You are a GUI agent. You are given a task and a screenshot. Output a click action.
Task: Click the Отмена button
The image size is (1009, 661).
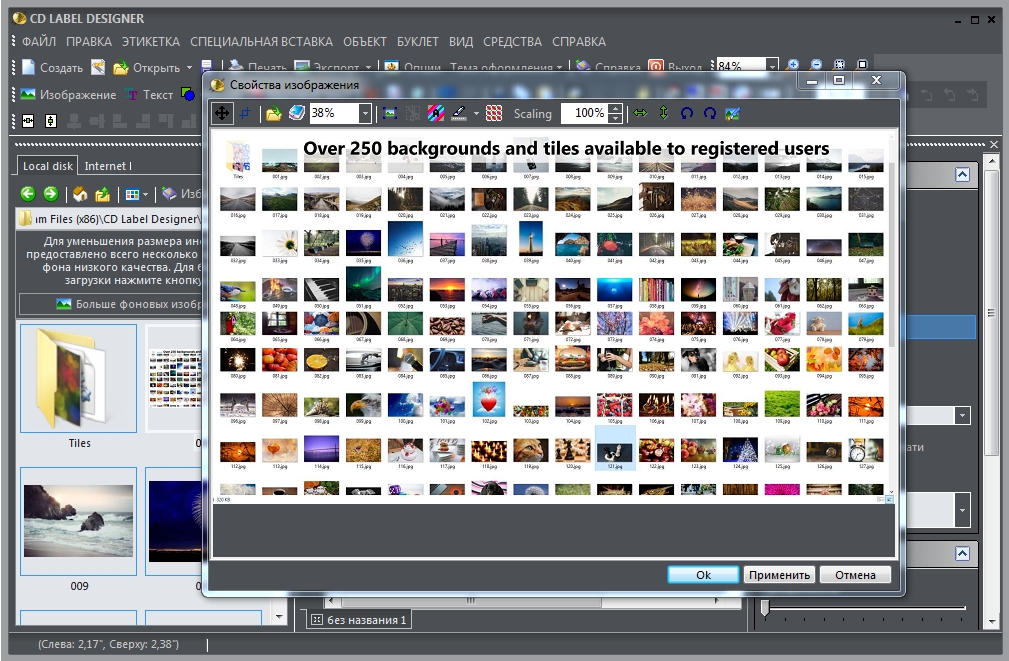pyautogui.click(x=855, y=575)
